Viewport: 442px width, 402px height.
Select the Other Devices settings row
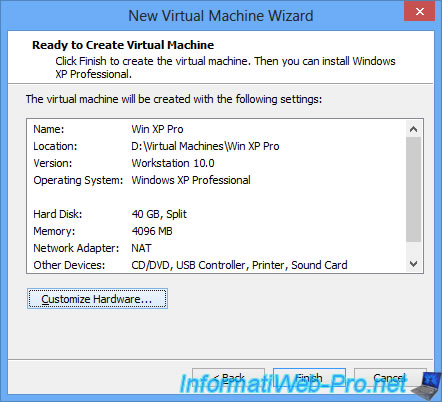(x=216, y=265)
